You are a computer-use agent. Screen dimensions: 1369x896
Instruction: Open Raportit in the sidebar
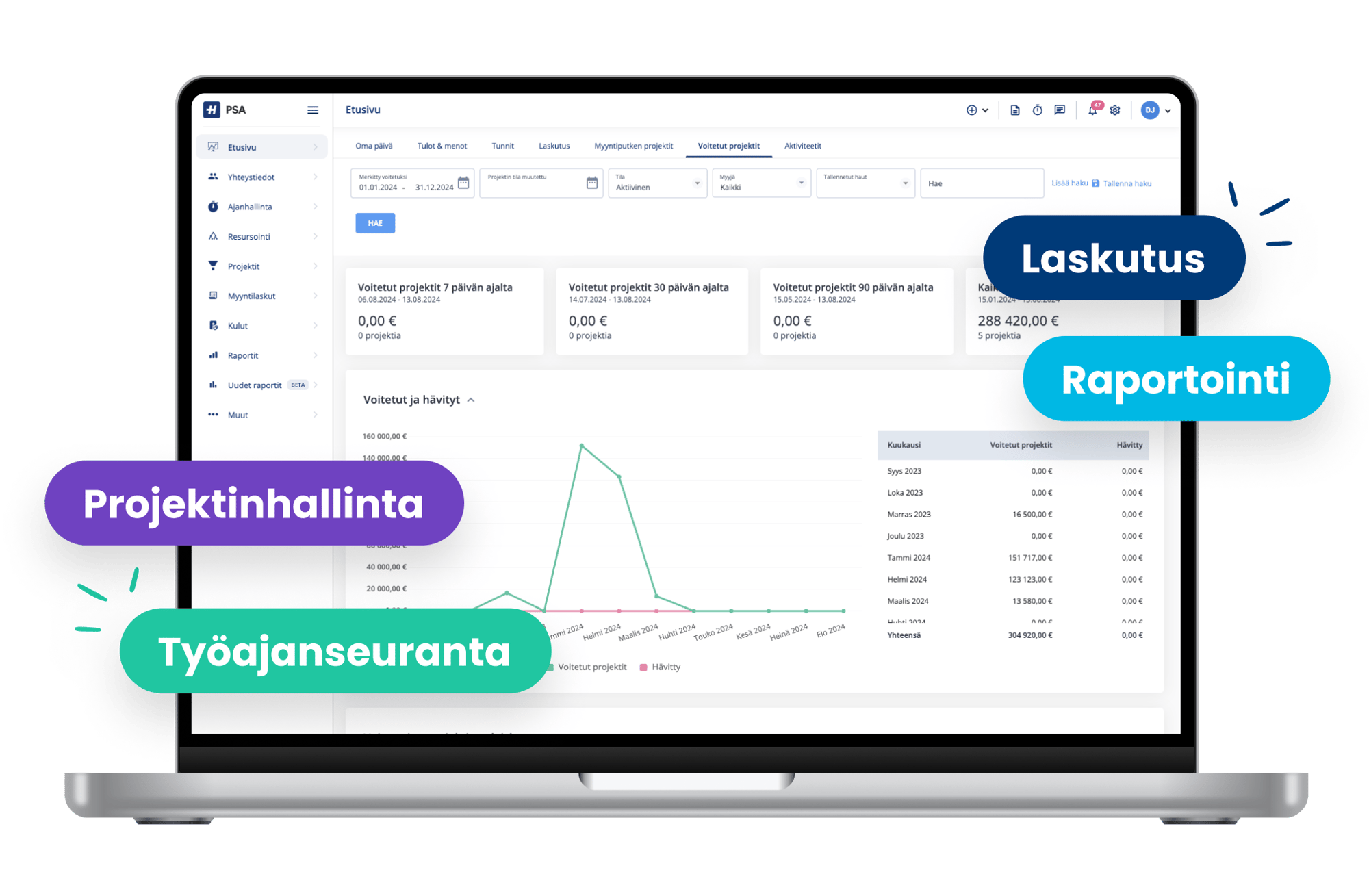click(263, 355)
